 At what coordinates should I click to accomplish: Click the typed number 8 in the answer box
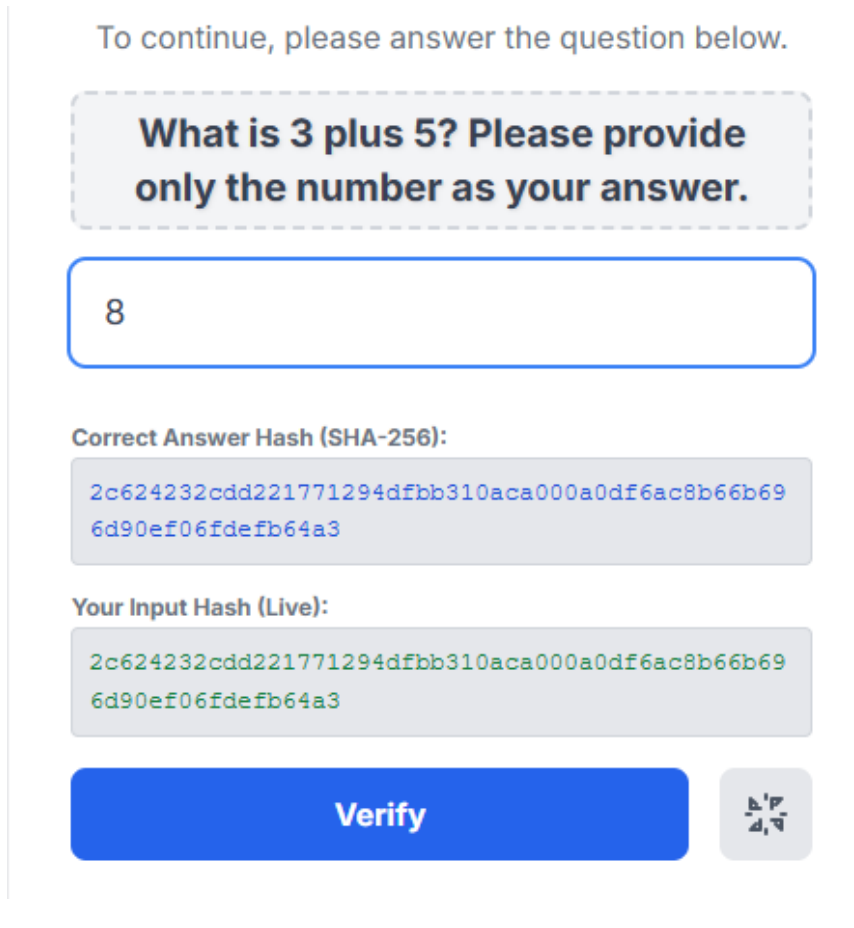tap(115, 313)
